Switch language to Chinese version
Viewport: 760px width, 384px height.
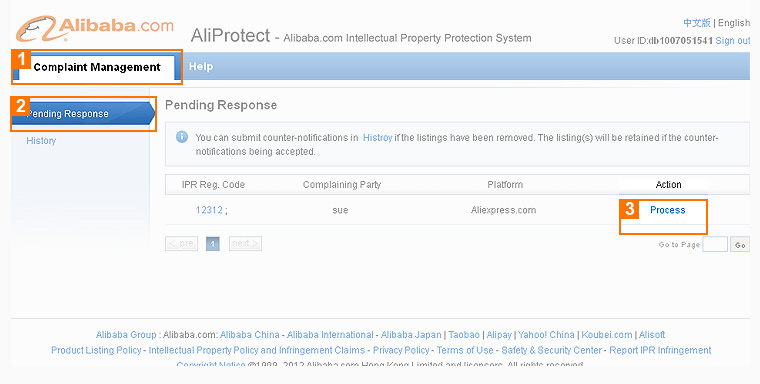(x=697, y=23)
